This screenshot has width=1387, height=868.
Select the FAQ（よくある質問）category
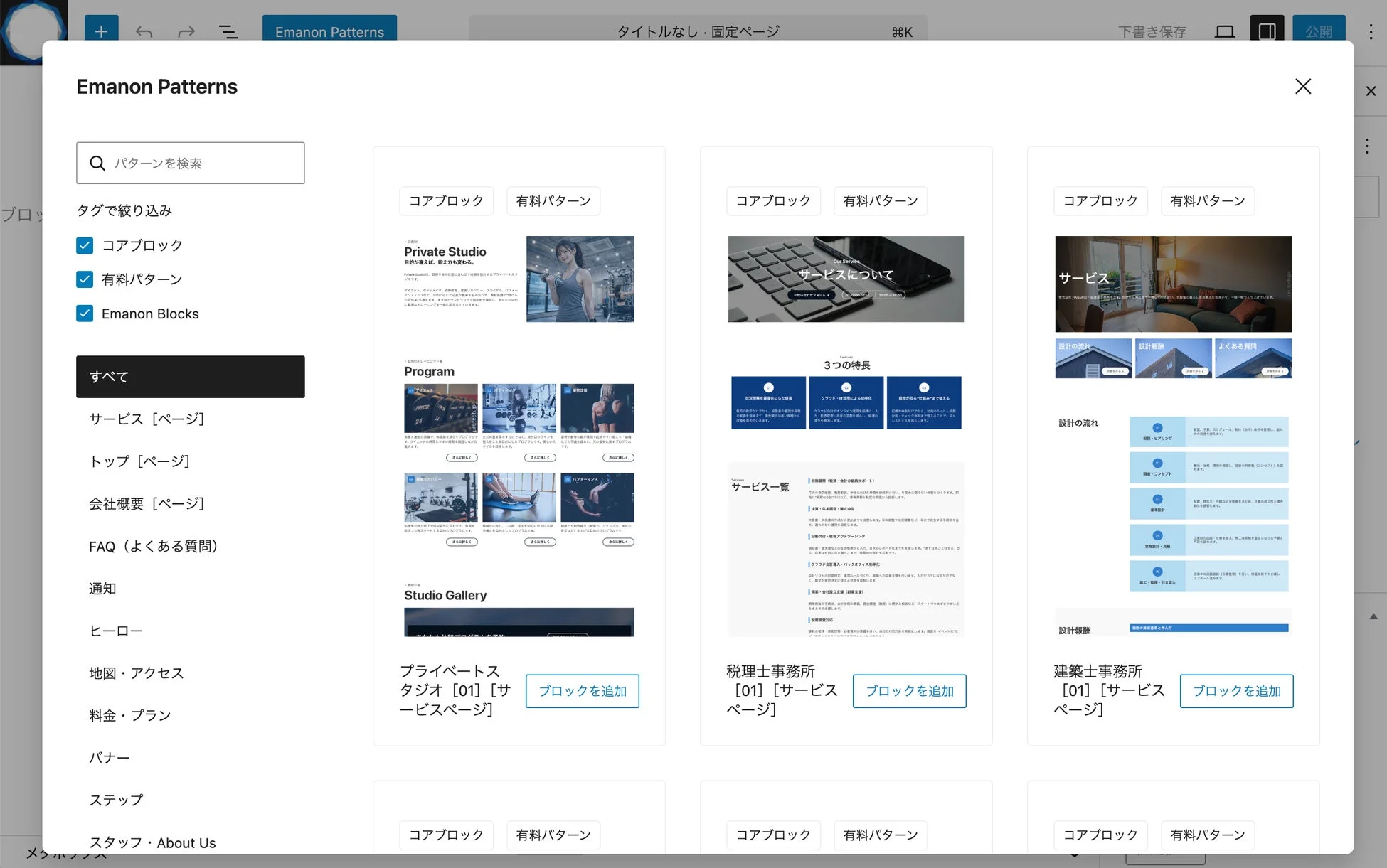click(x=154, y=546)
